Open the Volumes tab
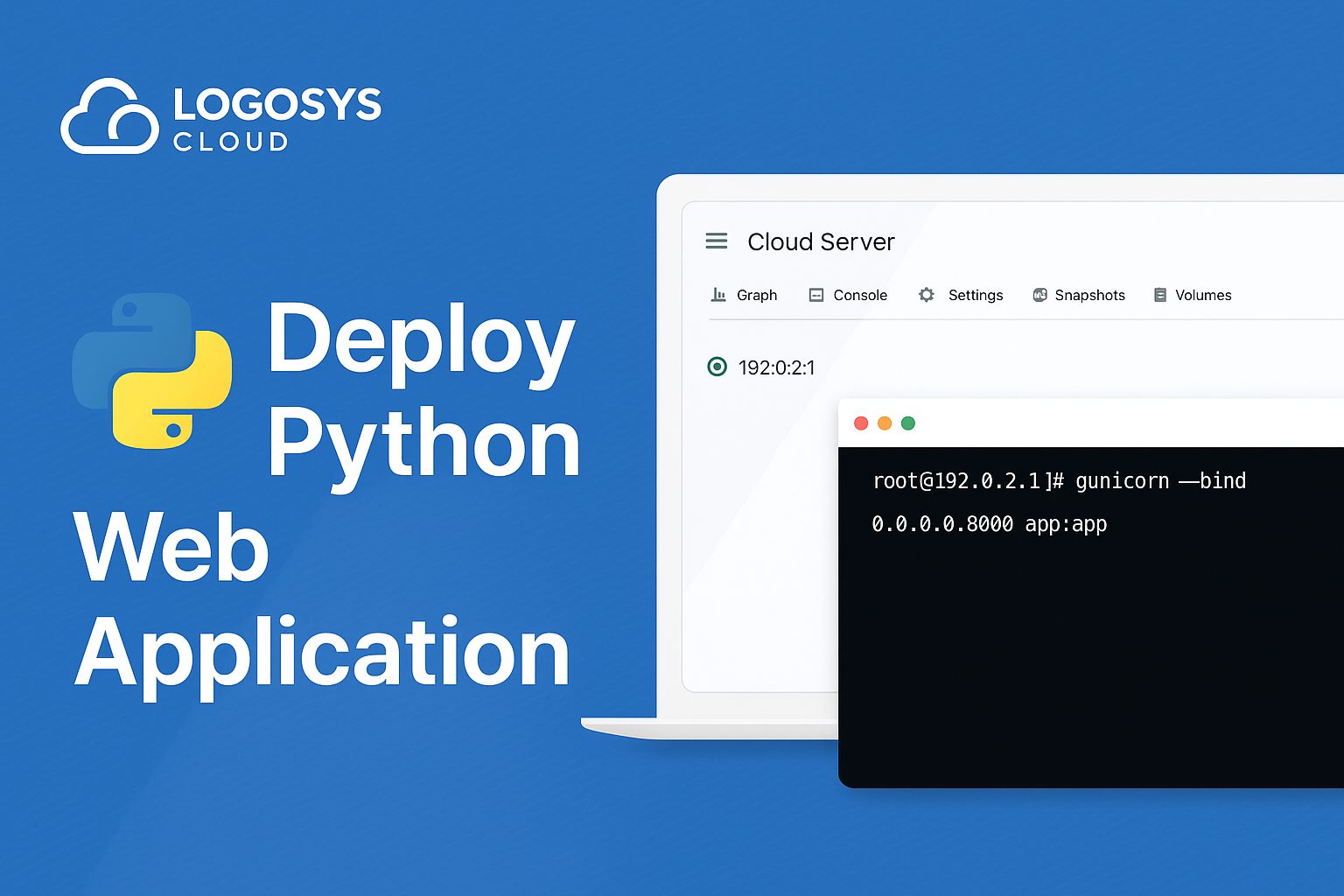 click(1192, 295)
